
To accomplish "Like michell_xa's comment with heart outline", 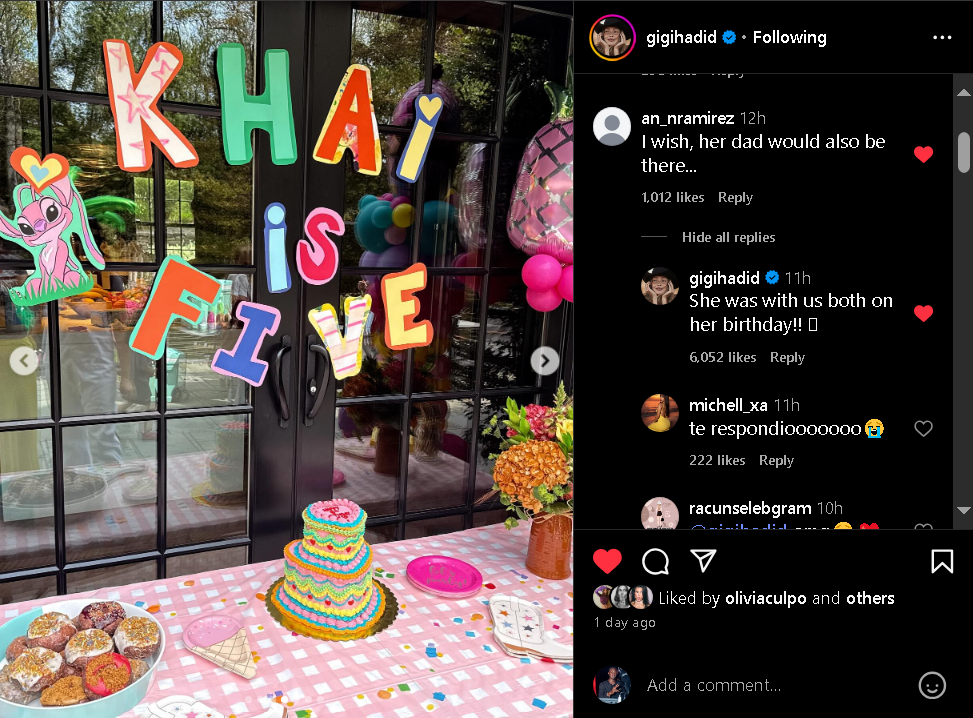I will coord(923,428).
